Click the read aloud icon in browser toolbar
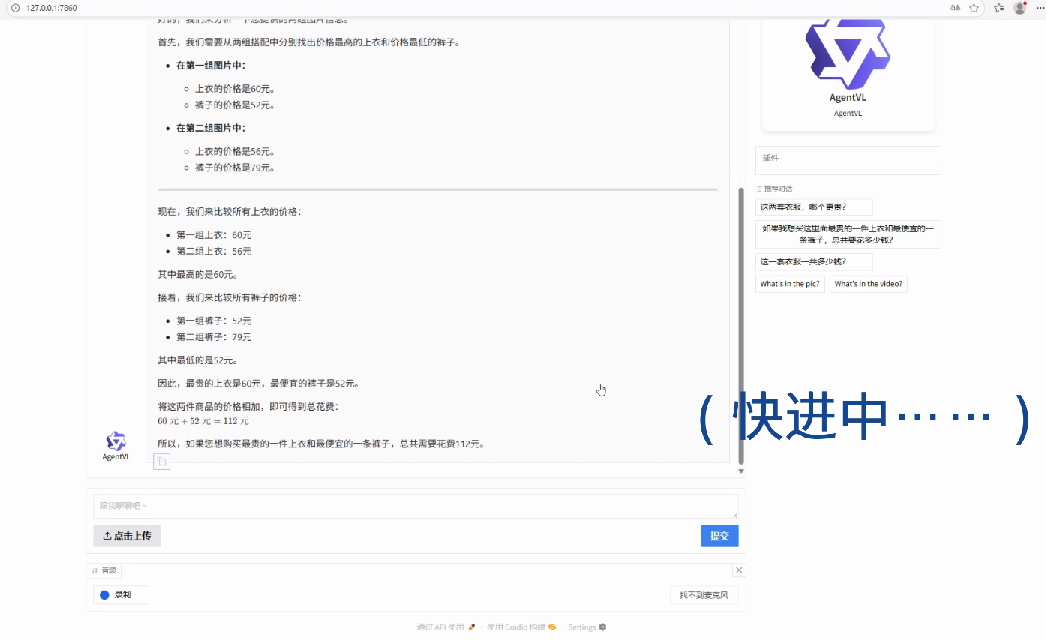1046x640 pixels. tap(955, 8)
